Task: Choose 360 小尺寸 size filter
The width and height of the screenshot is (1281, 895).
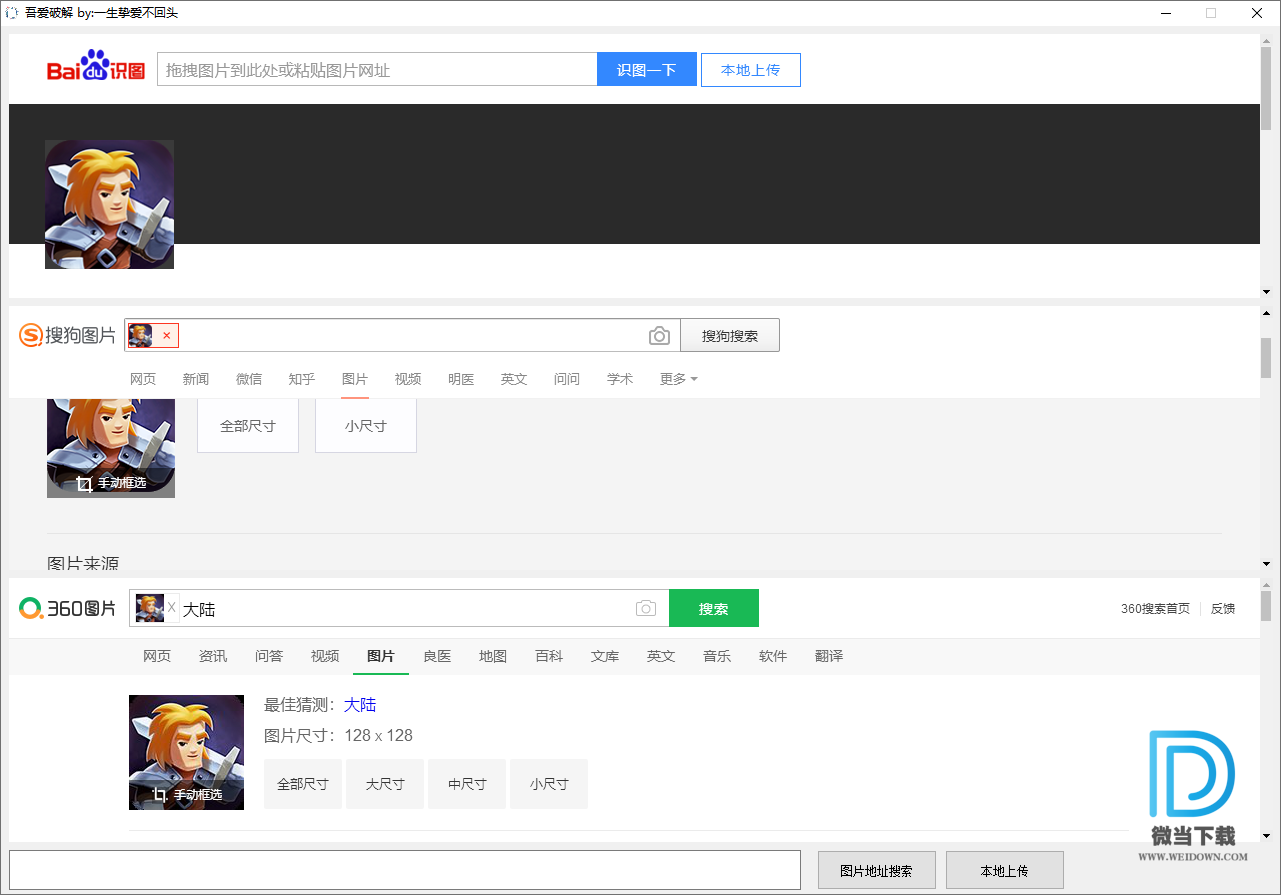Action: [x=549, y=784]
